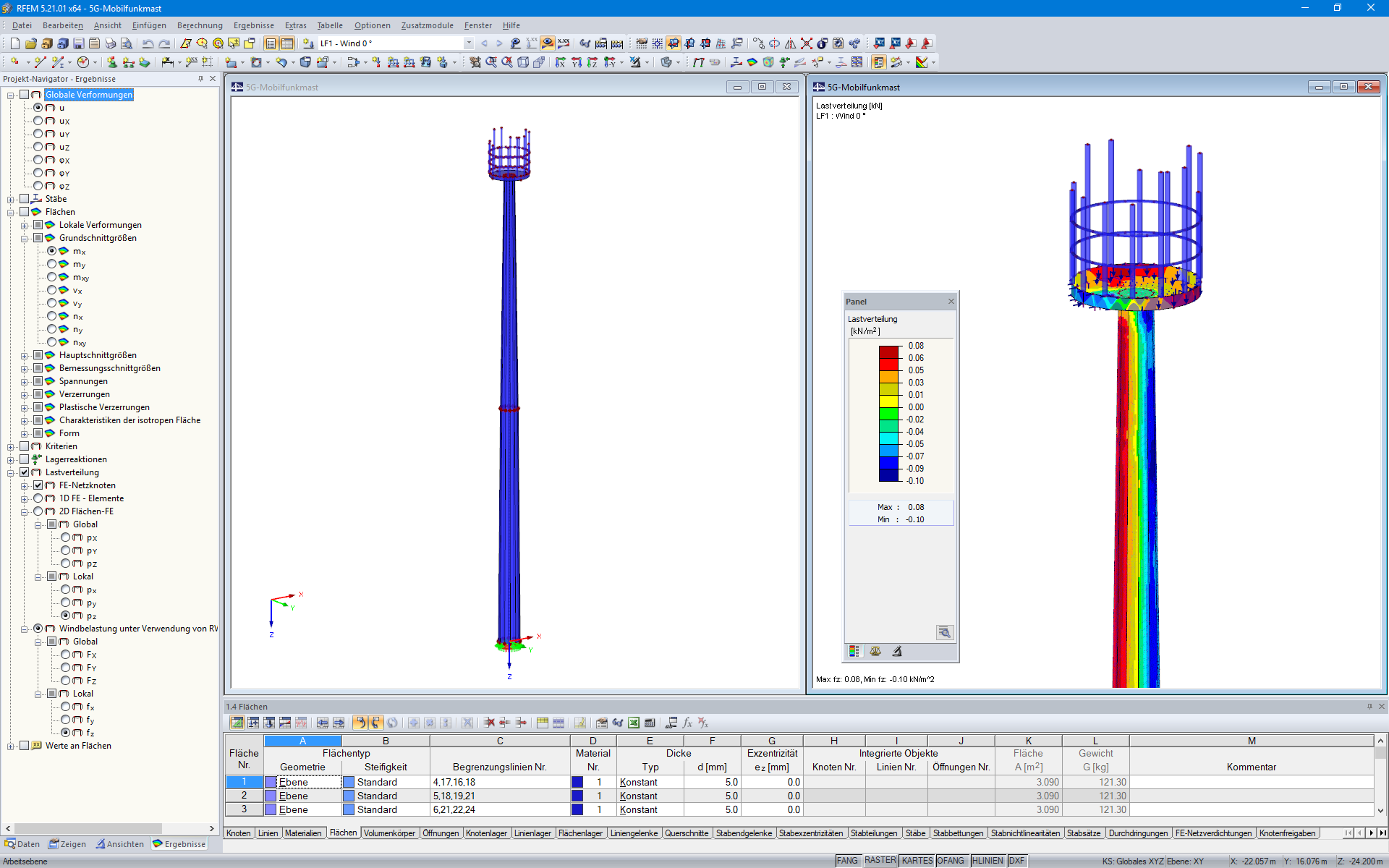Select the uX deformation radio button
Viewport: 1389px width, 868px height.
pyautogui.click(x=38, y=121)
